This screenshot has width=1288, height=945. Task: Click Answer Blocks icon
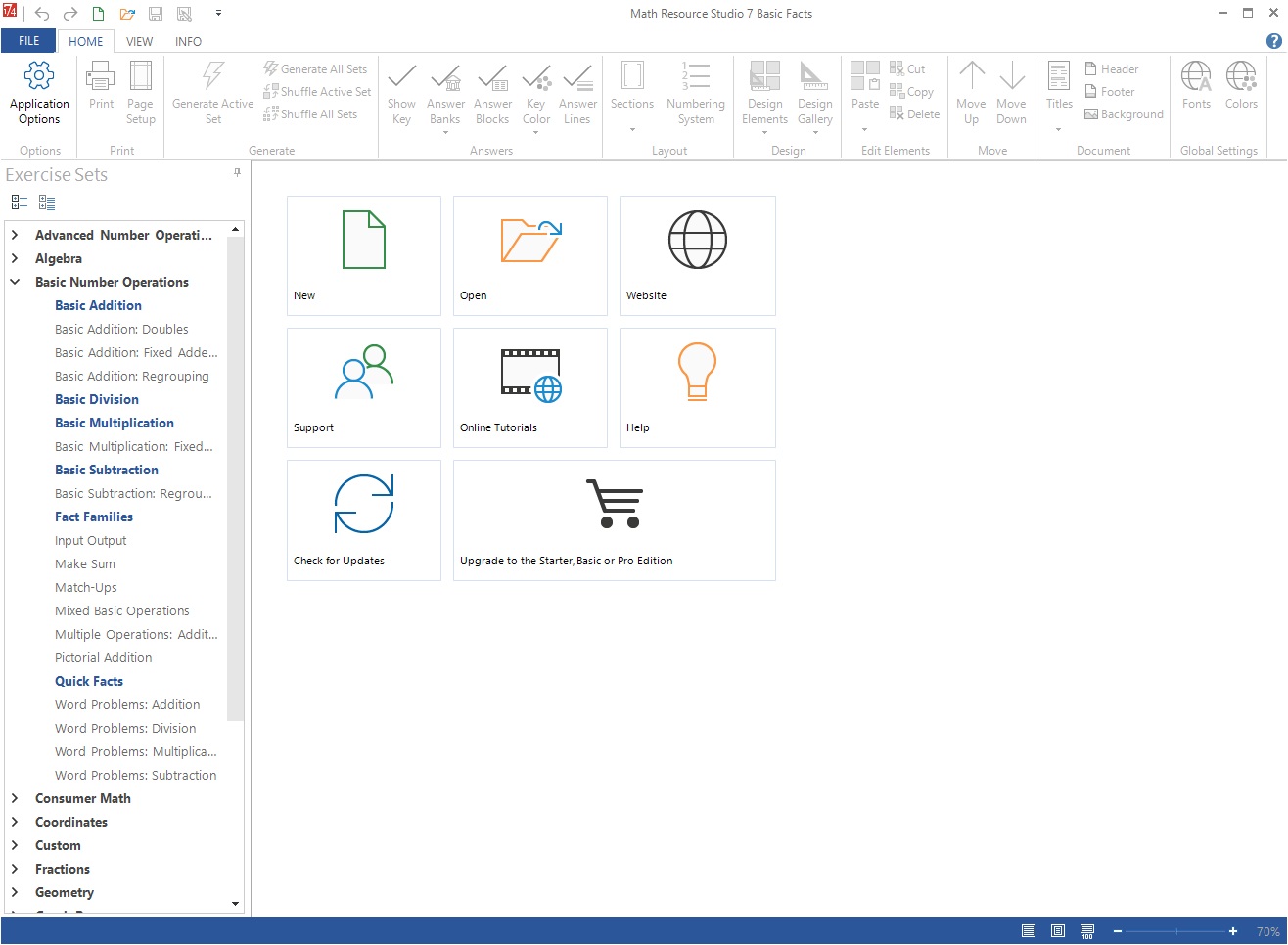(492, 75)
